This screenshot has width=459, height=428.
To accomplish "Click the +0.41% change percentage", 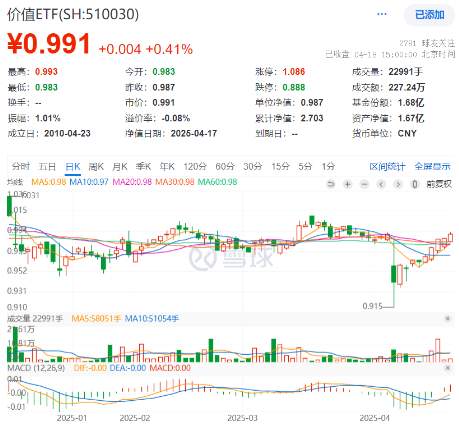I will click(169, 49).
